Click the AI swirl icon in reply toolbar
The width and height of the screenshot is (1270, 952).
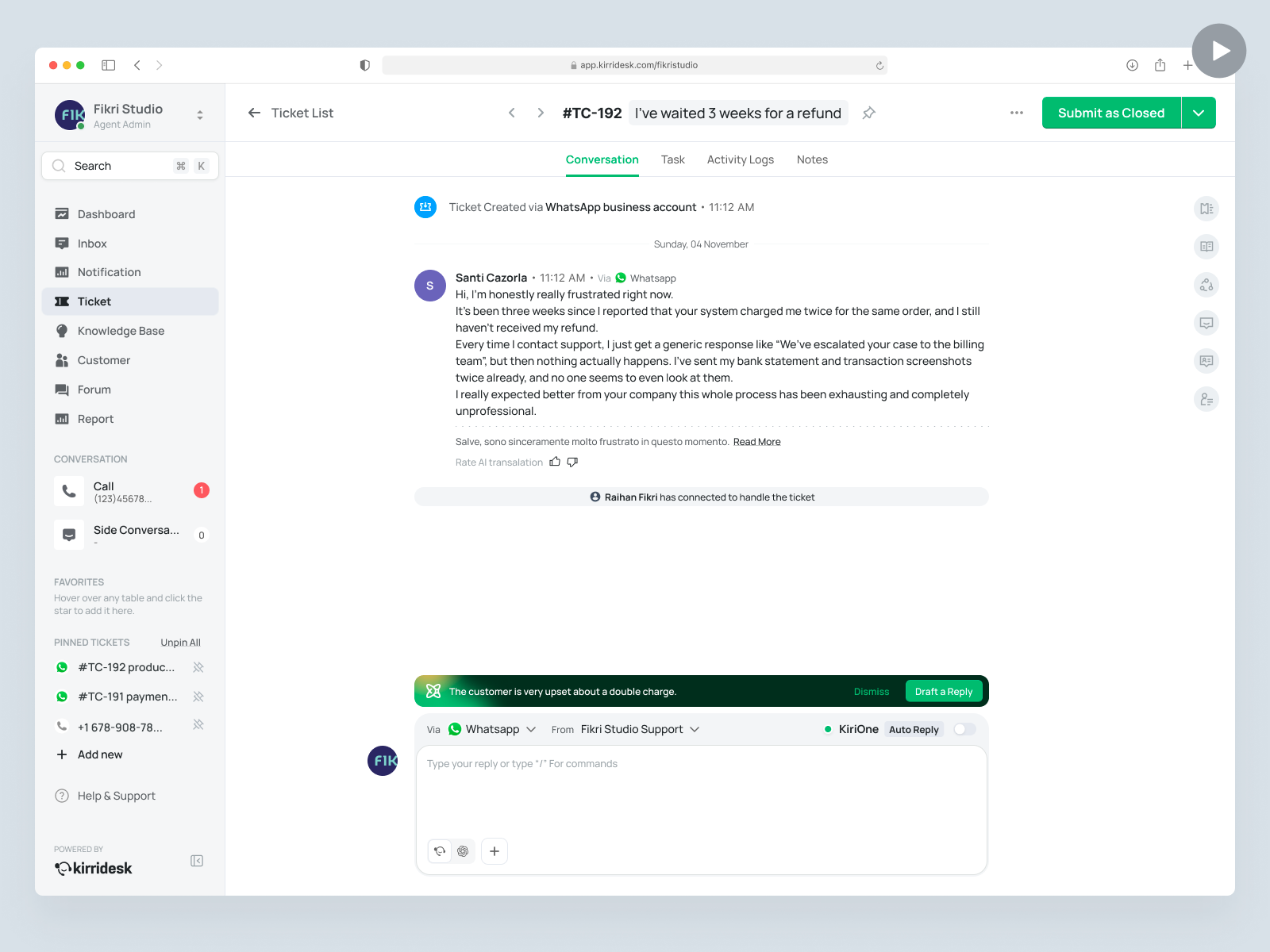(x=463, y=851)
